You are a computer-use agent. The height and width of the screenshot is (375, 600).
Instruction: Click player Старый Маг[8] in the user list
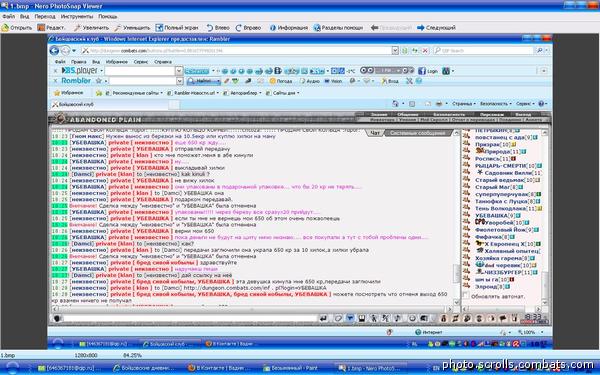(496, 187)
